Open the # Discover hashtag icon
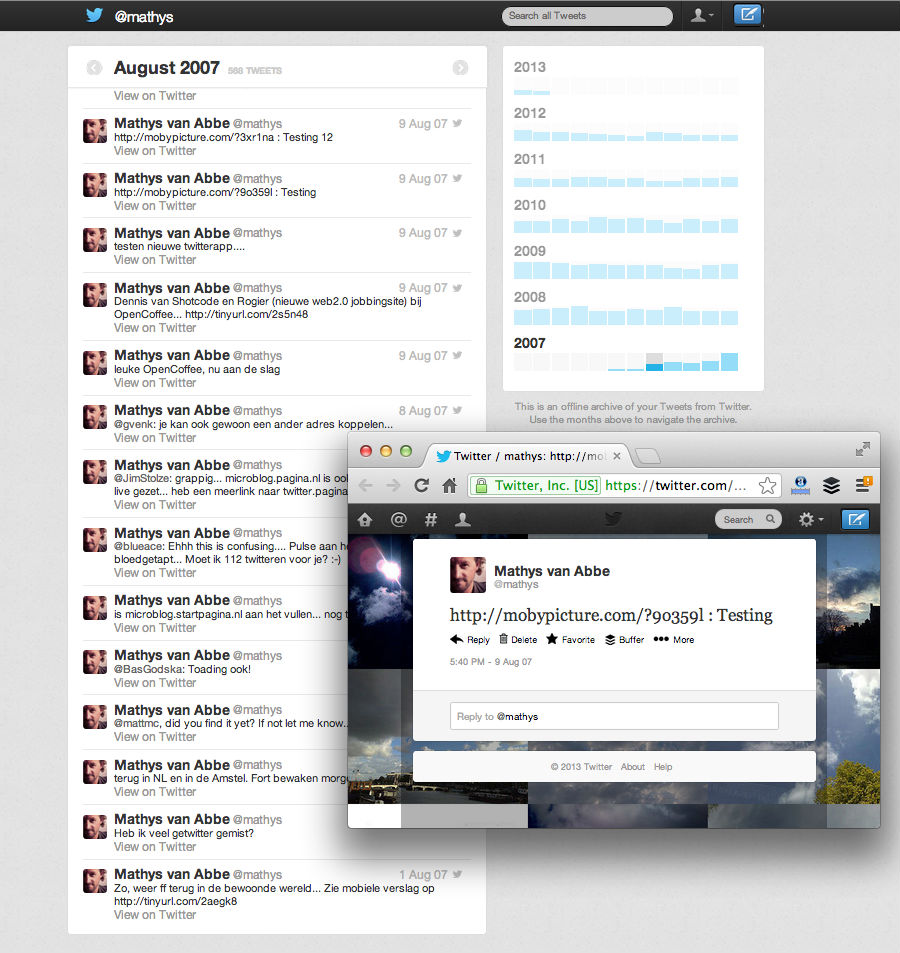This screenshot has width=900, height=953. 431,520
